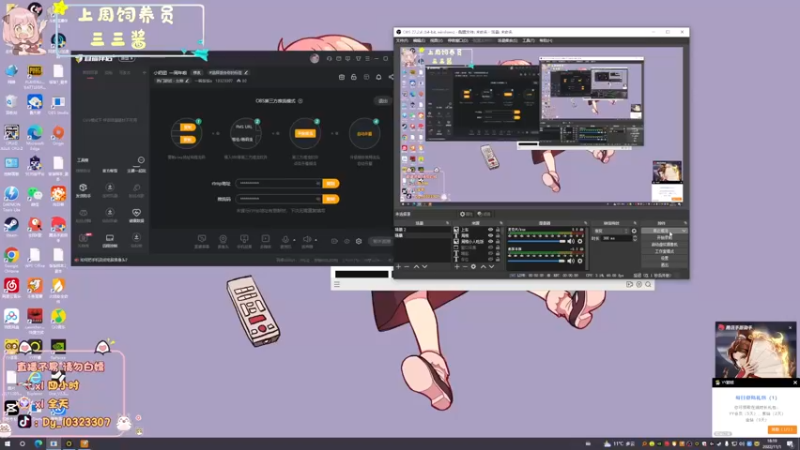The width and height of the screenshot is (800, 450).
Task: Open OBS scene add plus button
Action: (x=398, y=266)
